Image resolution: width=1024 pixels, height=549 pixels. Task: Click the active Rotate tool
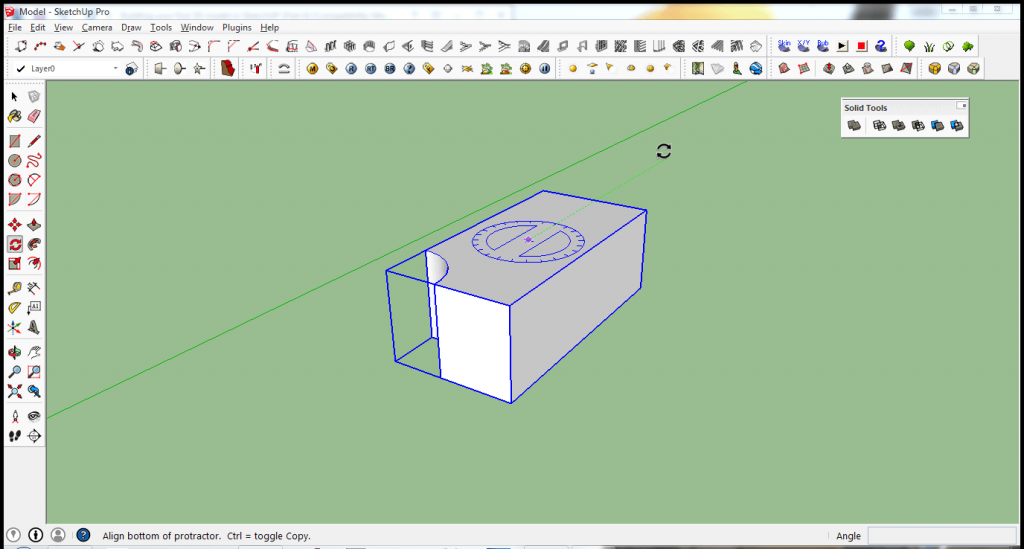click(x=14, y=244)
